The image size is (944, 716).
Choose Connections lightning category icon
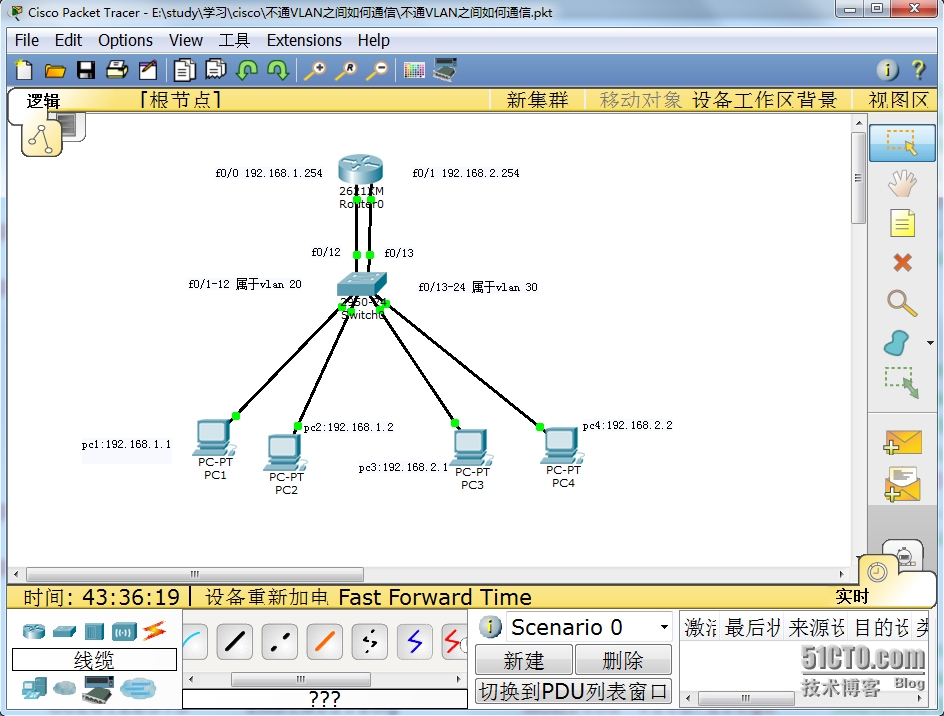[x=155, y=630]
